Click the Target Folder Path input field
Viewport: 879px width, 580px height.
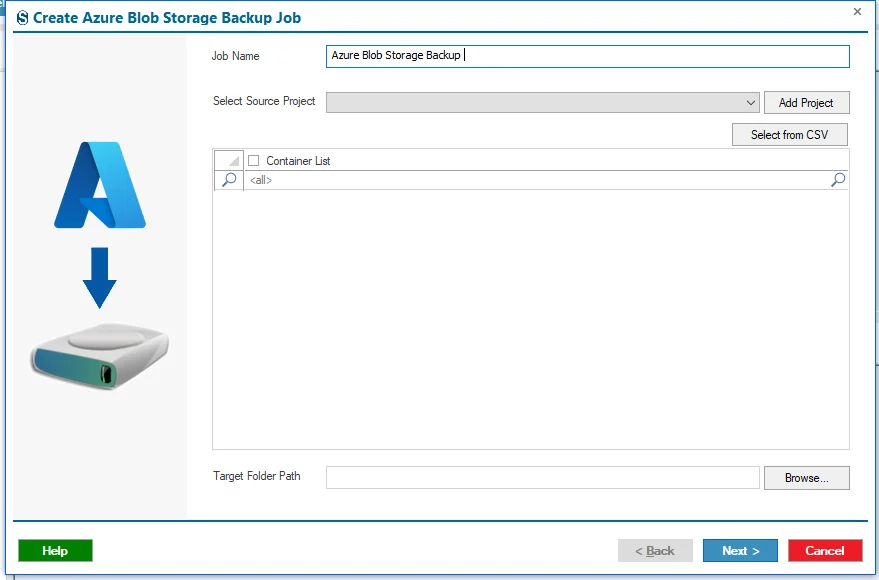(543, 477)
